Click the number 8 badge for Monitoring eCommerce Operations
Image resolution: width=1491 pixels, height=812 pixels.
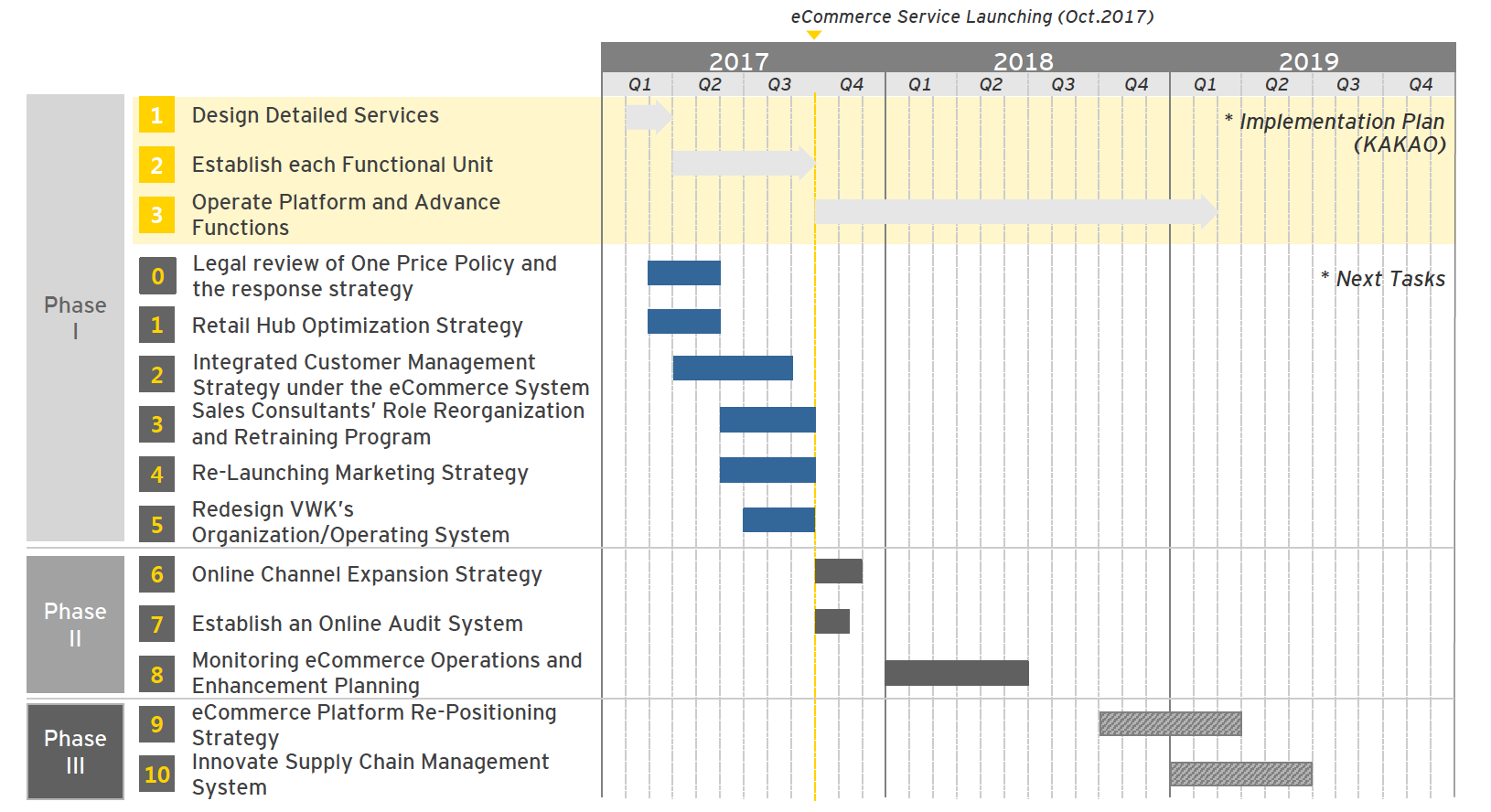pos(156,675)
